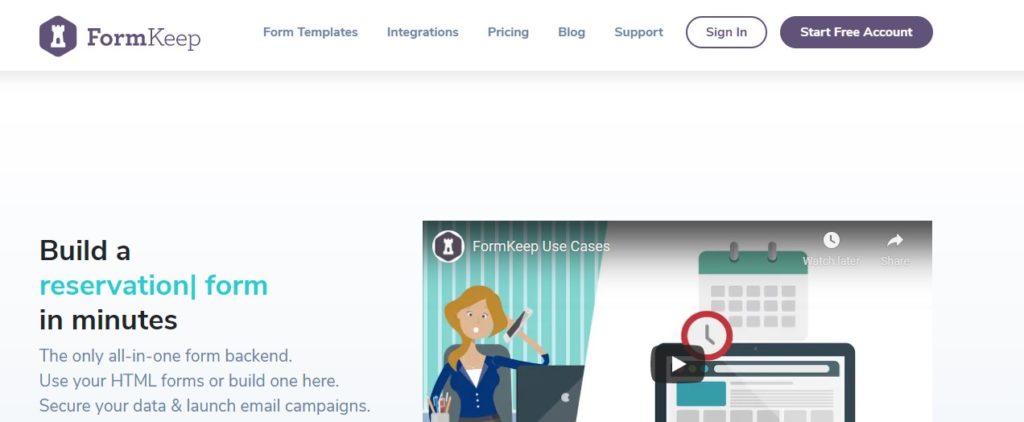1024x422 pixels.
Task: Click the 'Secure your data' description line
Action: pyautogui.click(x=204, y=406)
